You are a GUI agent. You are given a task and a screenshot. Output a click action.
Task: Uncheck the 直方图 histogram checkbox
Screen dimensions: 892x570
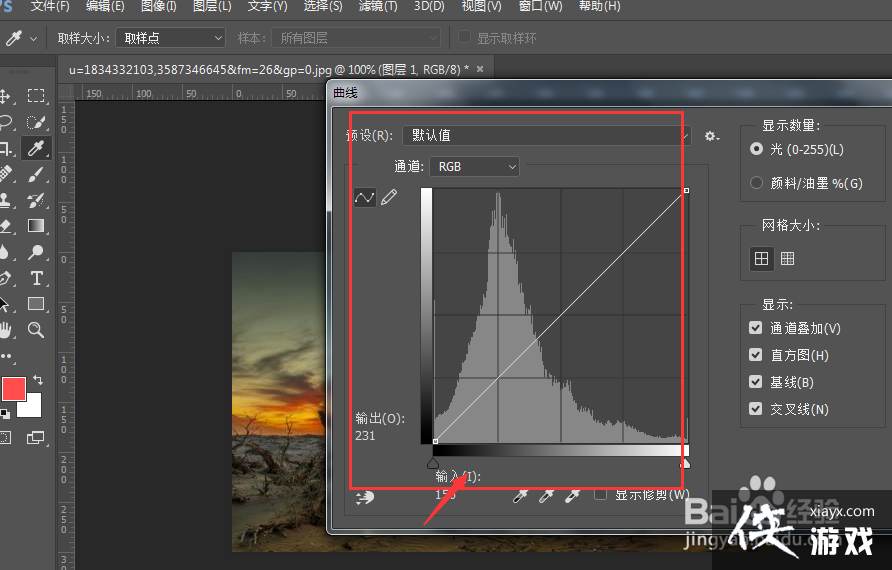tap(756, 355)
